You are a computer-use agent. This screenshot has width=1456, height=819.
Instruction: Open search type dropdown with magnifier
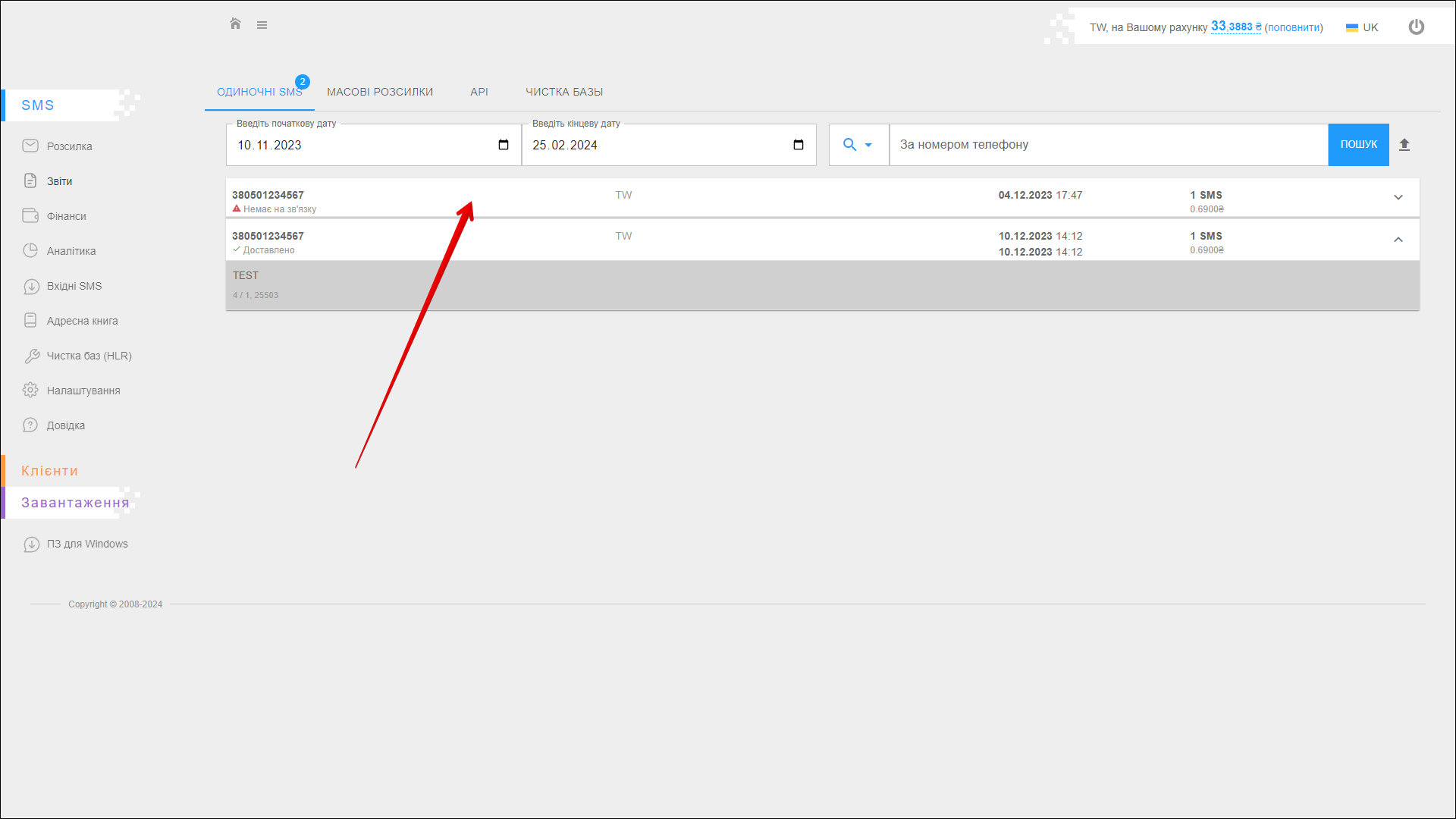coord(858,145)
